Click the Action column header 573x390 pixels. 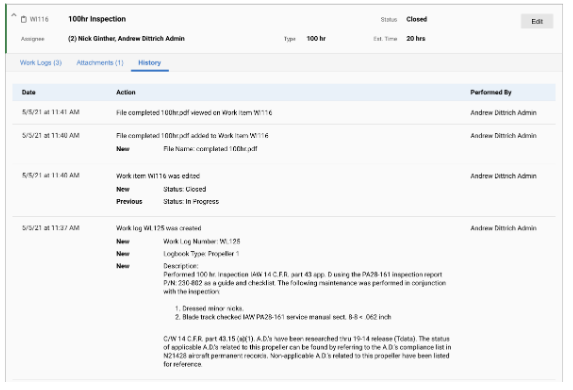click(x=126, y=92)
